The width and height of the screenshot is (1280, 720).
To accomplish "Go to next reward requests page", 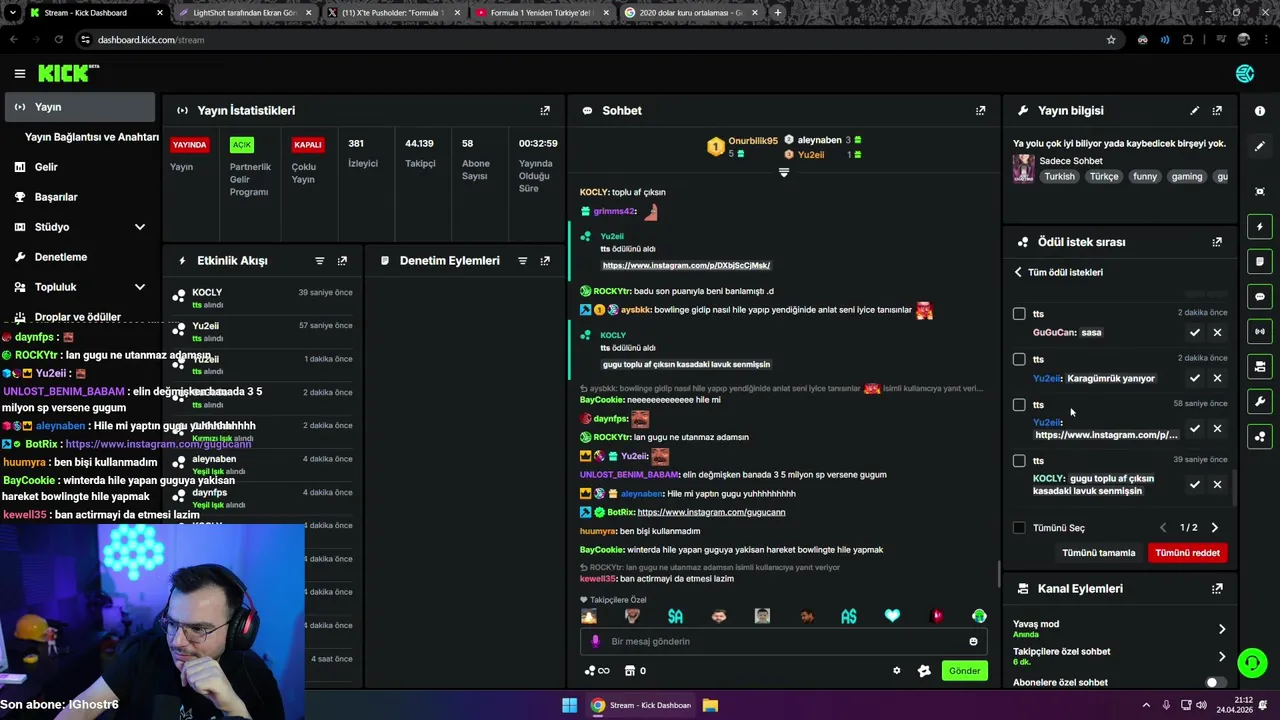I will (1215, 528).
